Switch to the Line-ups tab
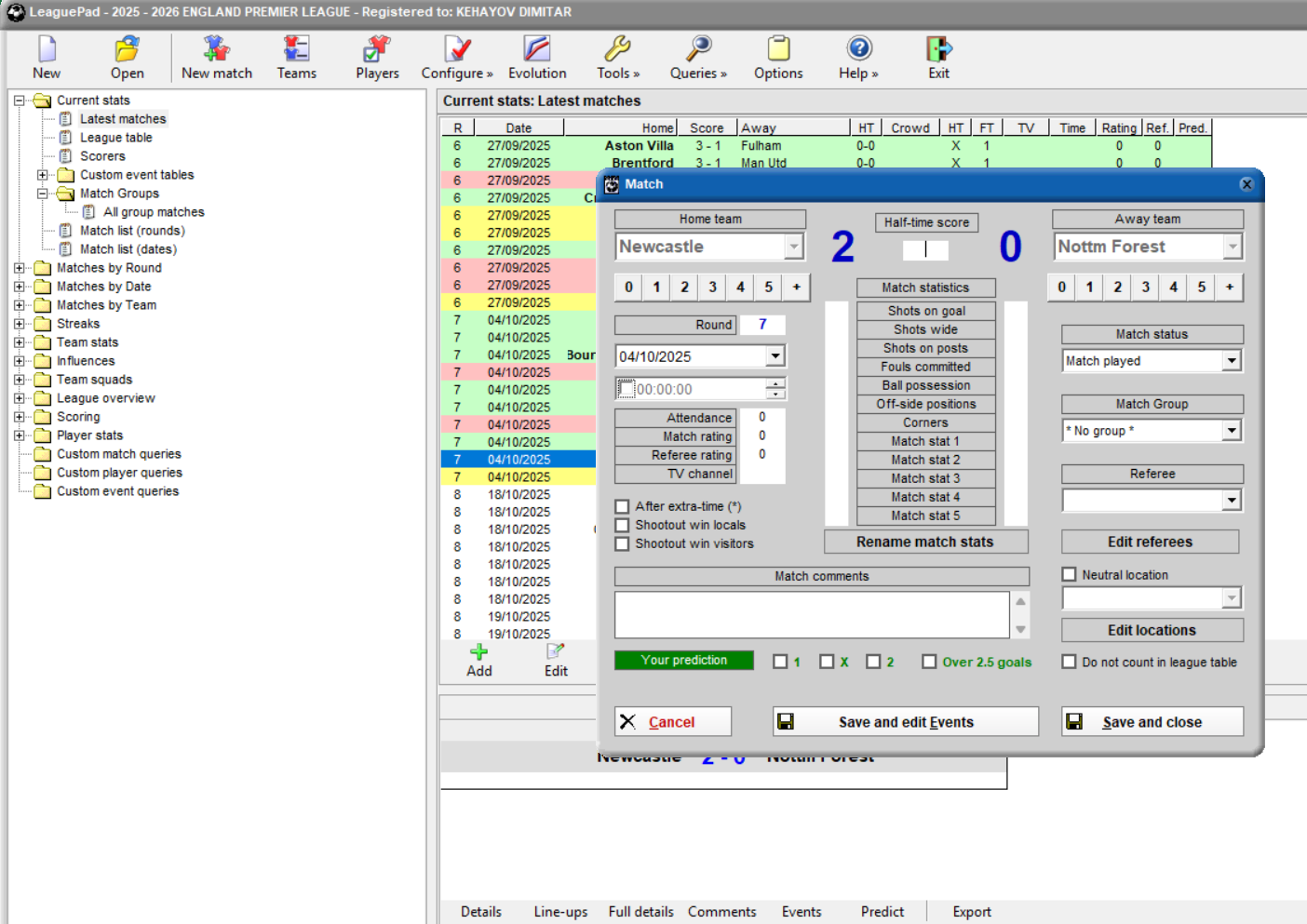The height and width of the screenshot is (924, 1307). [560, 912]
